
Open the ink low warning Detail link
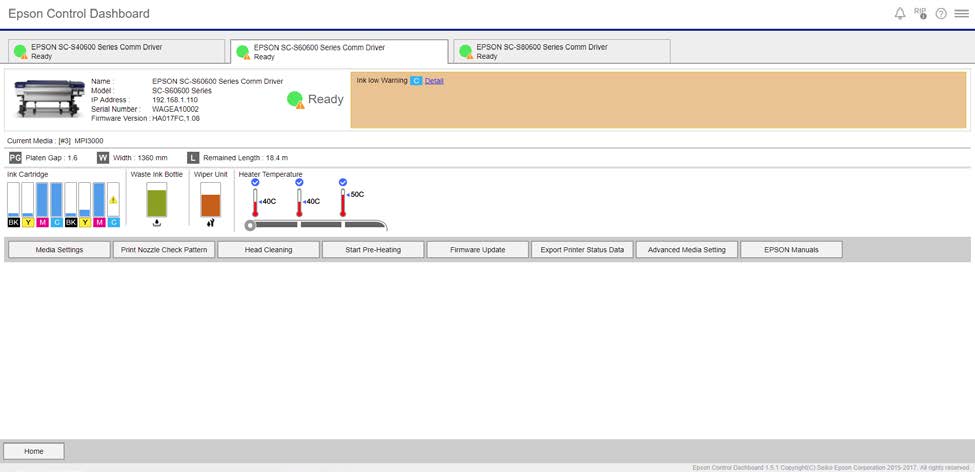coord(434,80)
